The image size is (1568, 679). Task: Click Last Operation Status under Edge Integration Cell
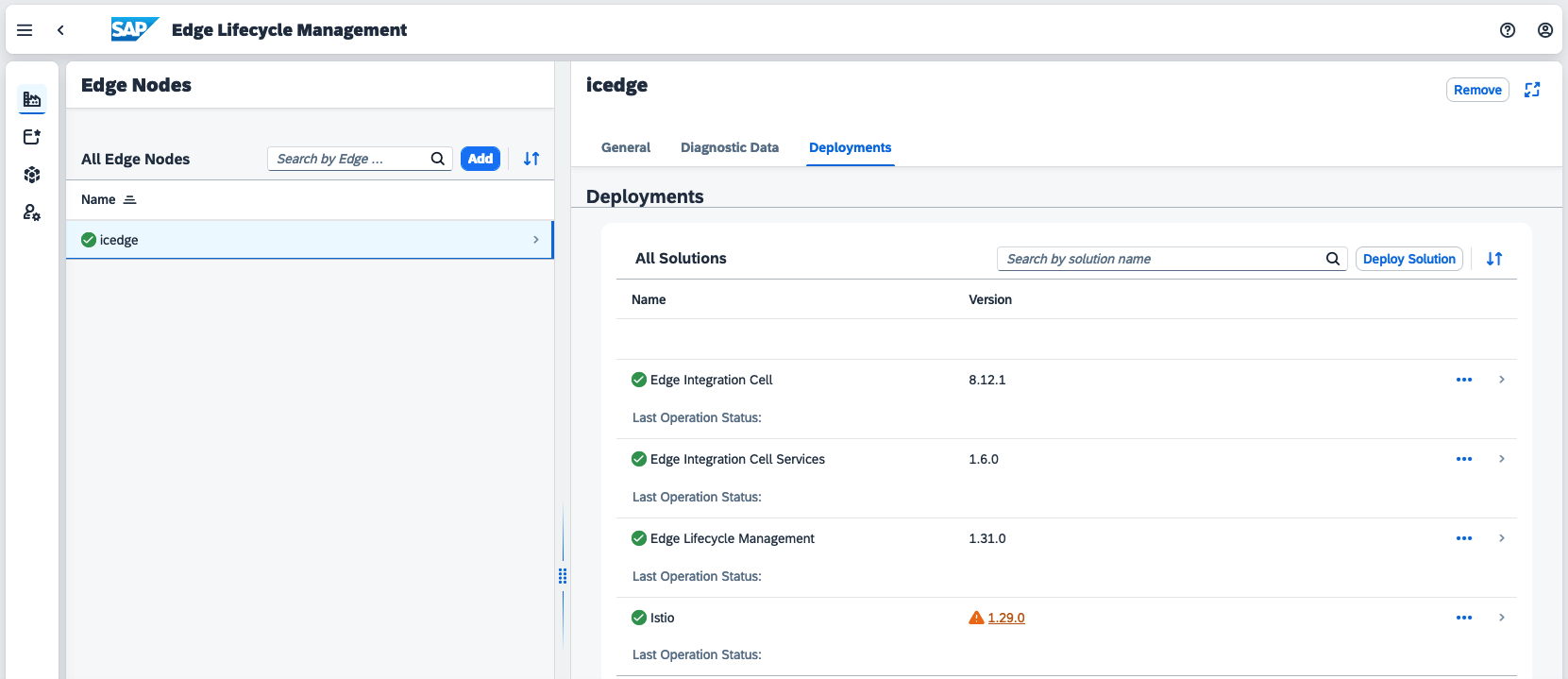coord(697,417)
